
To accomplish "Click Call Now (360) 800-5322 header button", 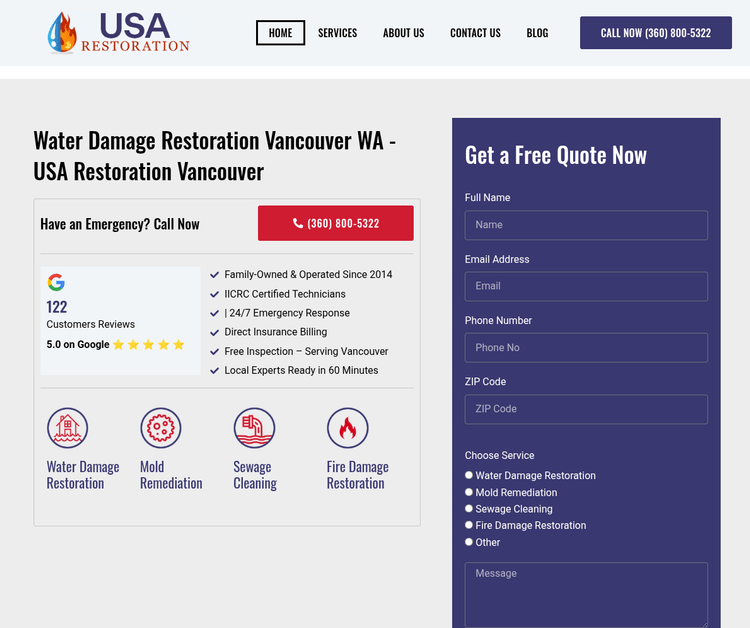I will tap(656, 33).
